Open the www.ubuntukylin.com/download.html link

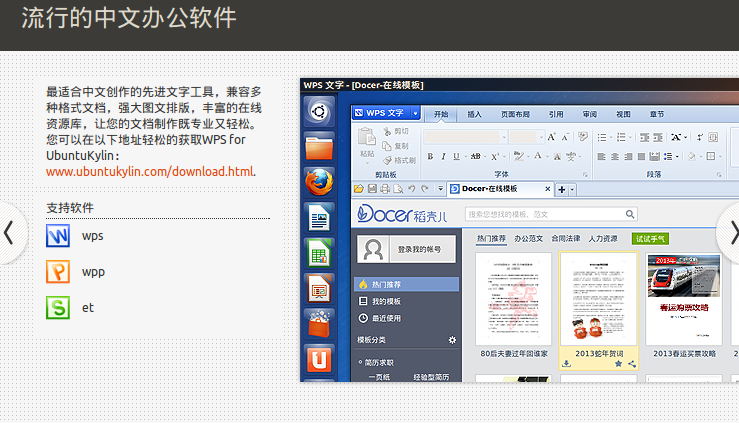150,171
